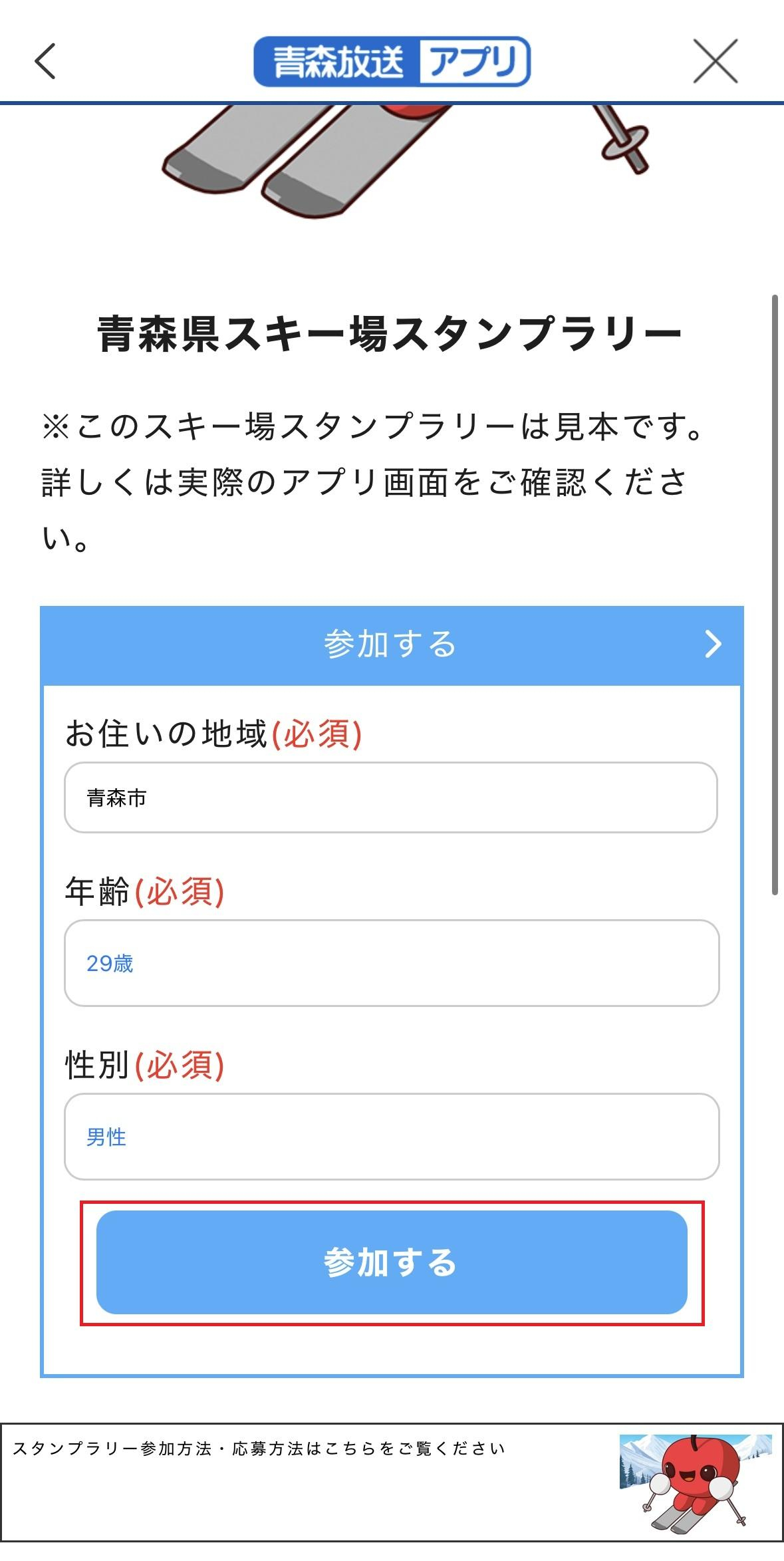The image size is (784, 1561).
Task: Click the お住いの地域 label text
Action: (166, 735)
